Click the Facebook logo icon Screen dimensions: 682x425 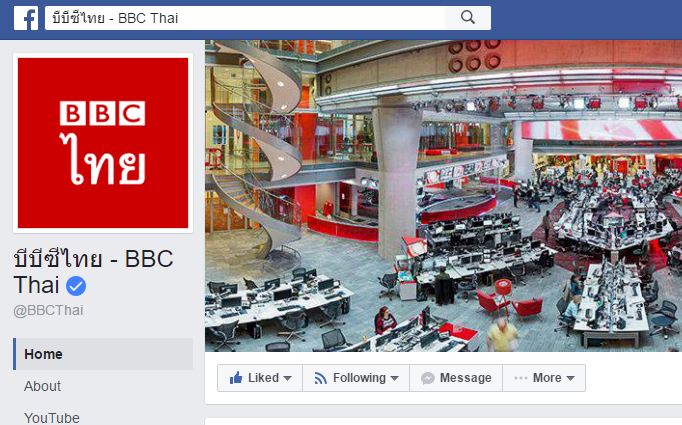[26, 18]
